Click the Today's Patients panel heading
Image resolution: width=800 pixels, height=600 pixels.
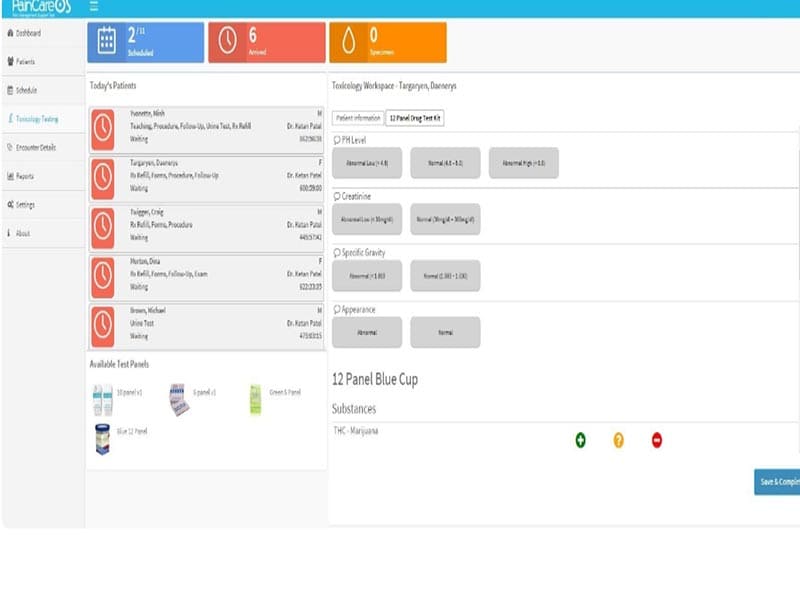[x=113, y=86]
